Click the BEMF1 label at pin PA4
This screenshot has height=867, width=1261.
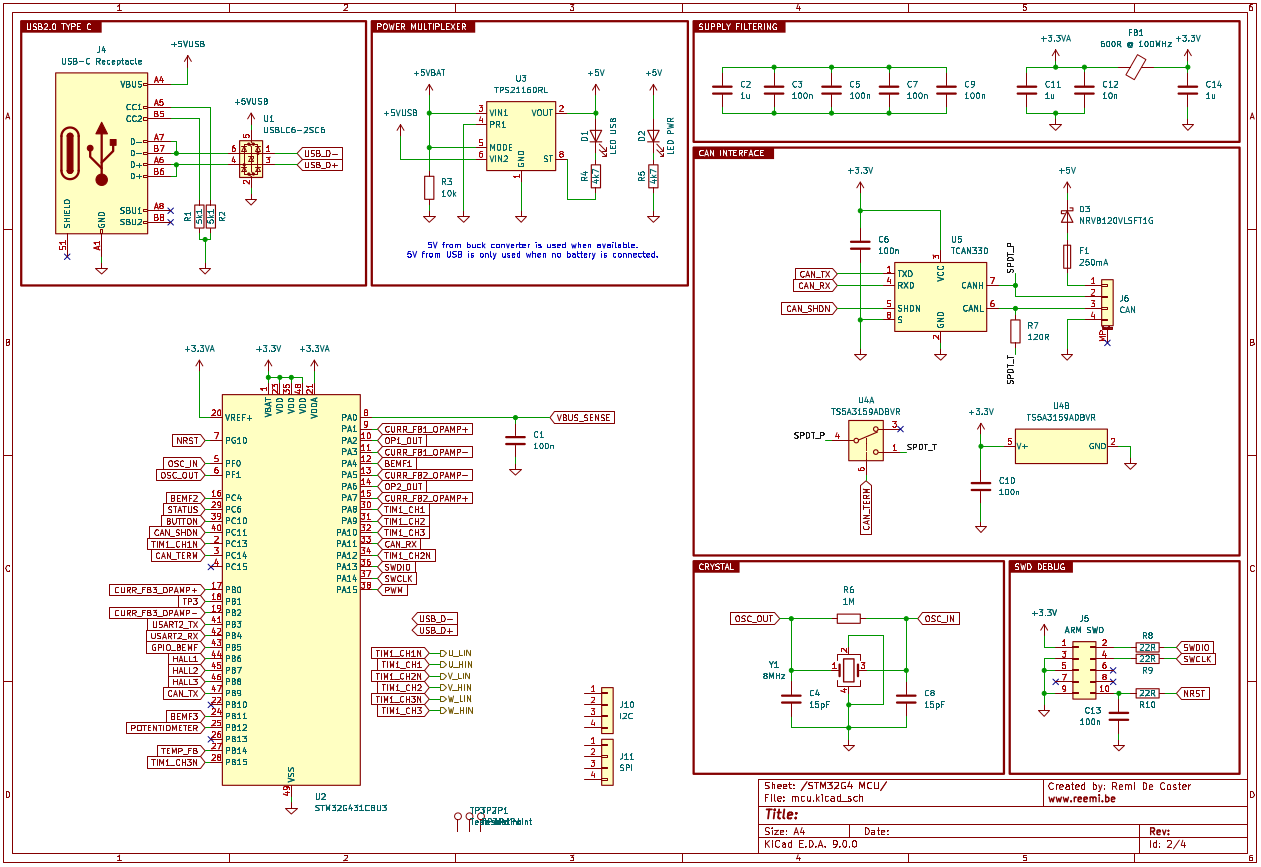[x=398, y=464]
